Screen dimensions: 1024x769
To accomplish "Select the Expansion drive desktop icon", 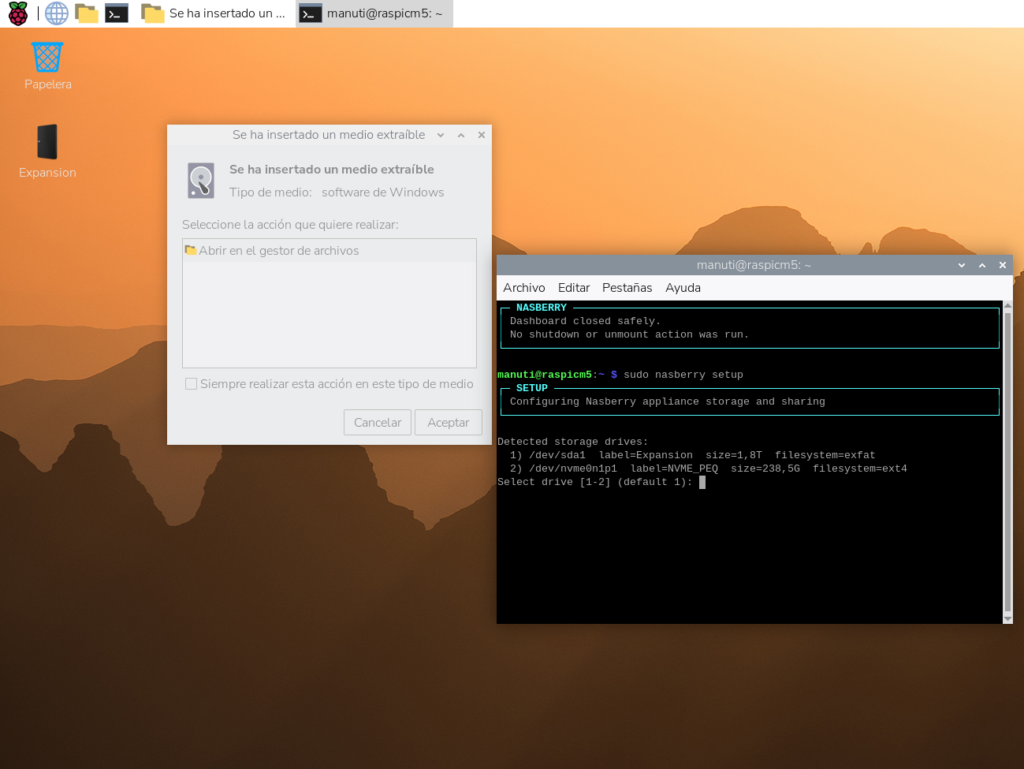I will tap(47, 151).
